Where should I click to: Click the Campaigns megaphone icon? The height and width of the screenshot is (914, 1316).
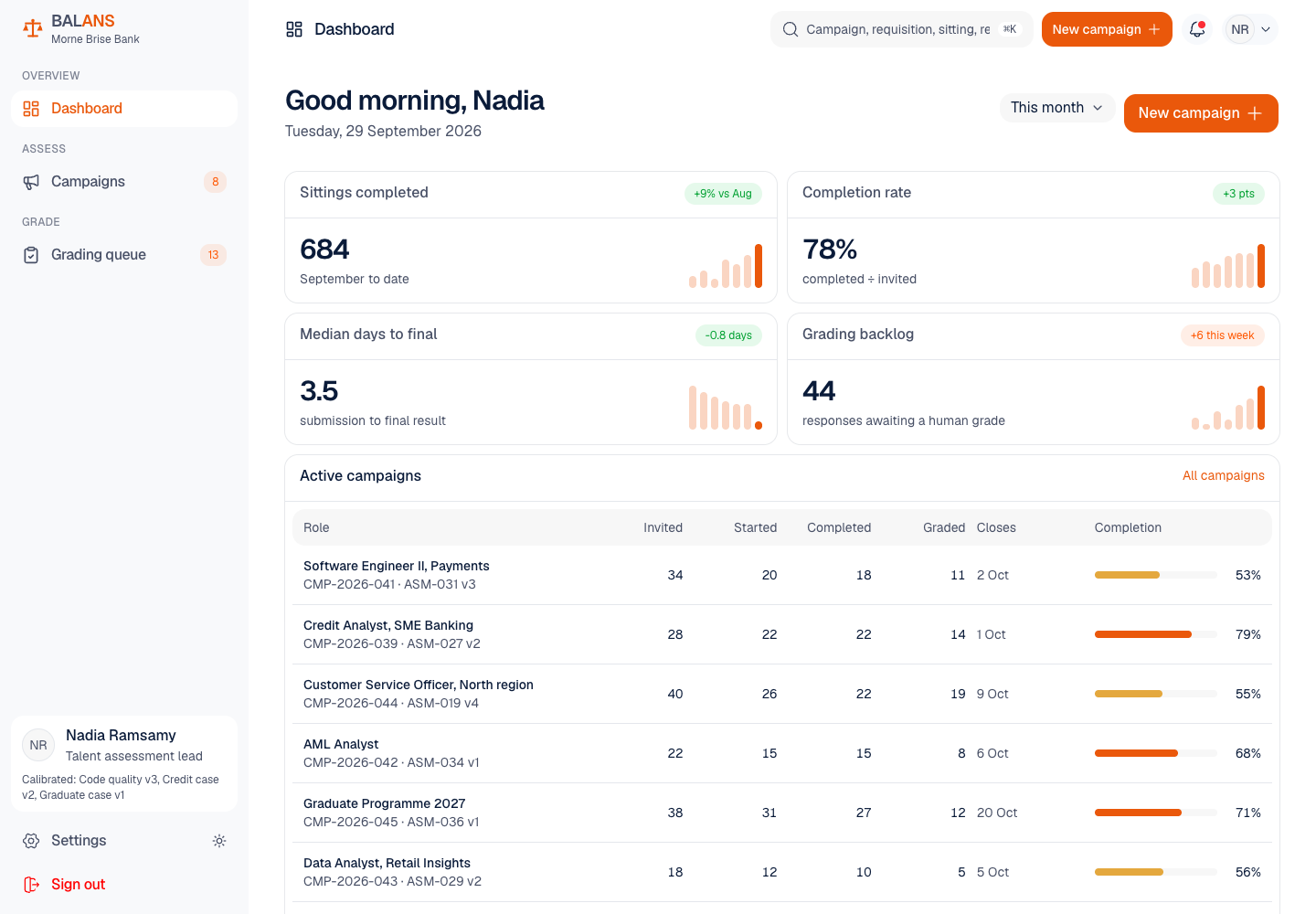tap(31, 182)
